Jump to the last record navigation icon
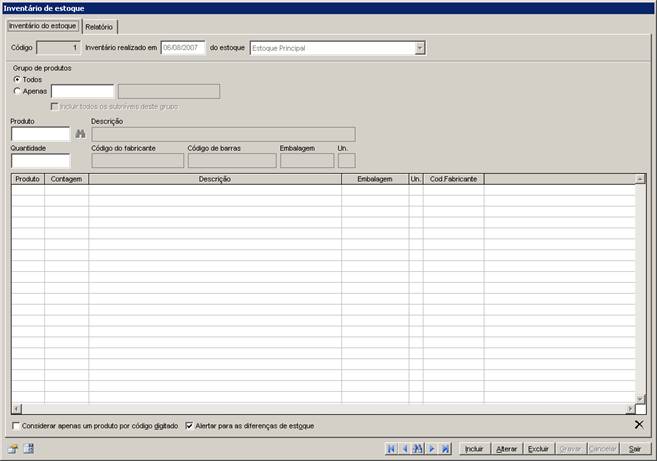The image size is (657, 461). click(x=445, y=449)
